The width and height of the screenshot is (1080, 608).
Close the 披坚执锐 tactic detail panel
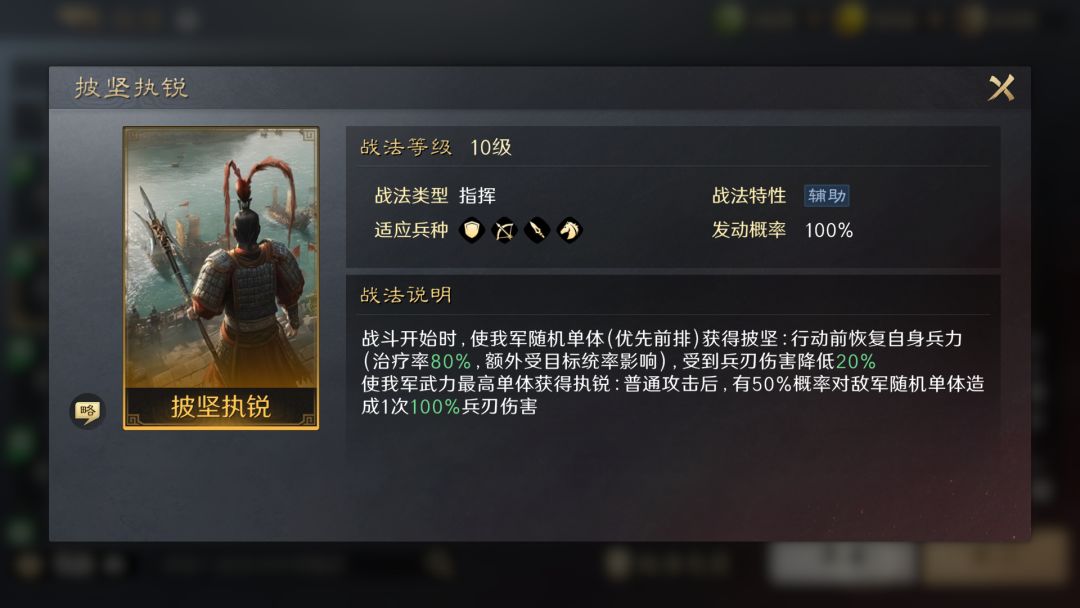1001,88
